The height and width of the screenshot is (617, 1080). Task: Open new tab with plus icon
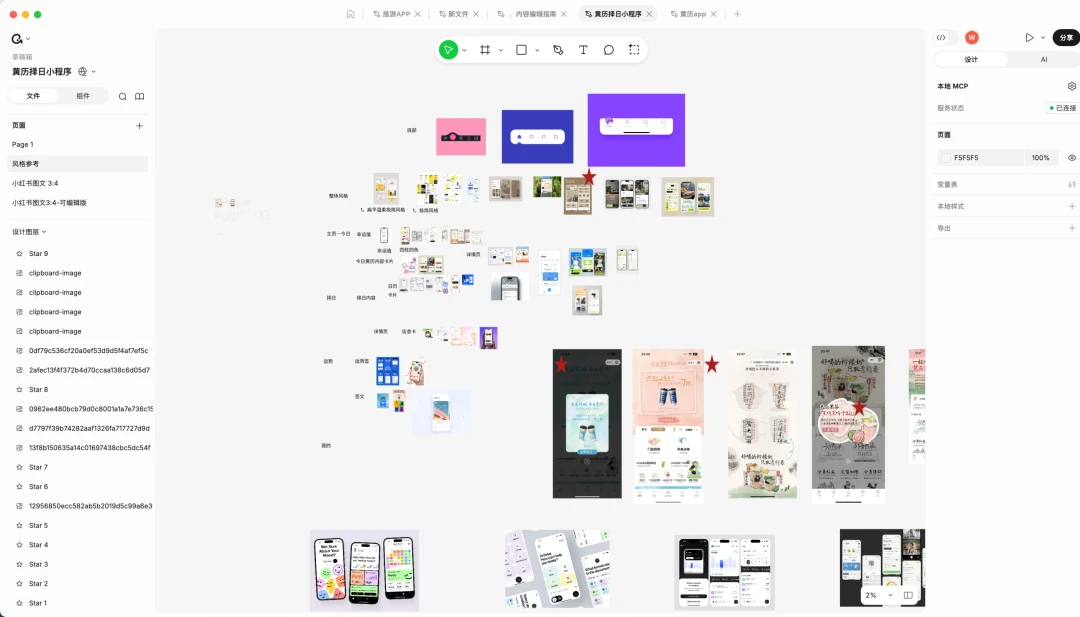pos(737,14)
